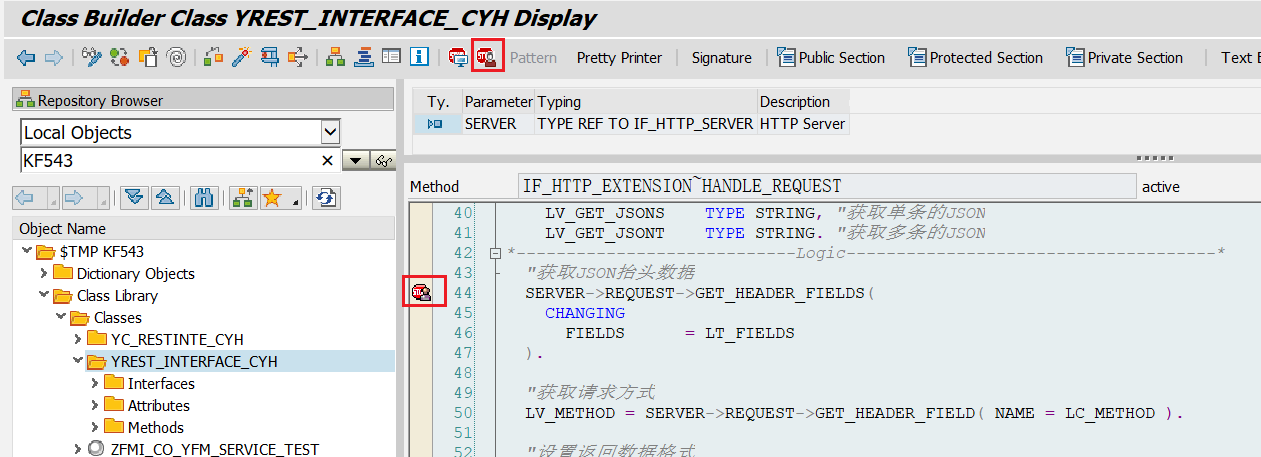Image resolution: width=1261 pixels, height=457 pixels.
Task: Expand the Methods folder in the tree
Action: 95,428
